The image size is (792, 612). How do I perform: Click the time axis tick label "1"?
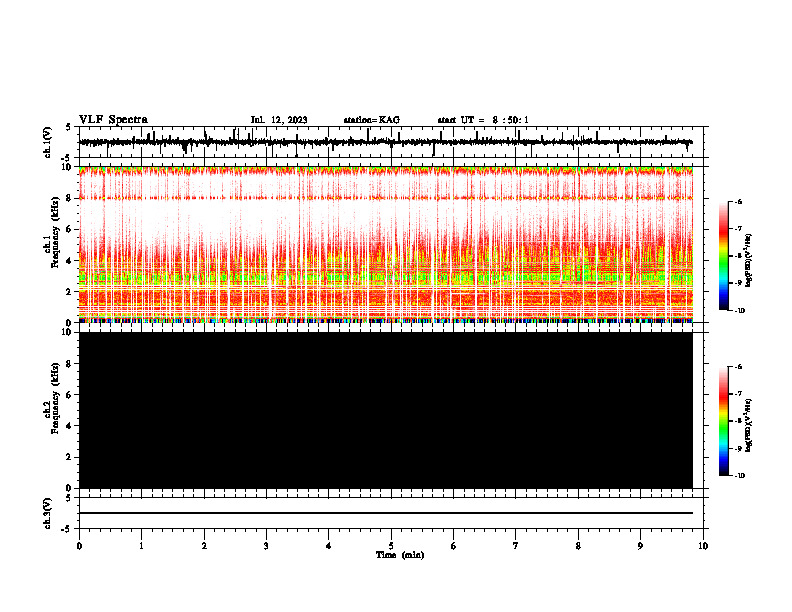141,546
